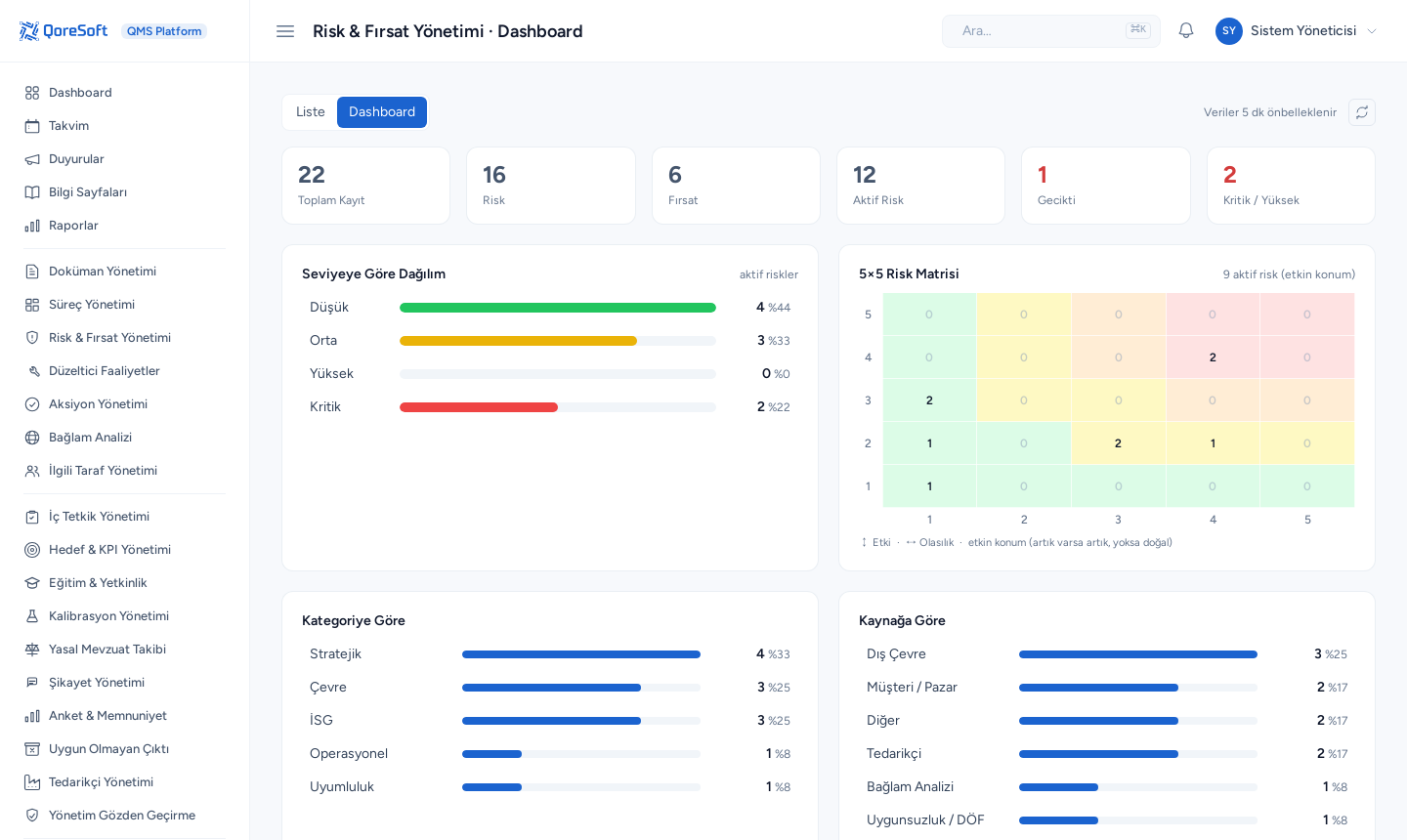Click the Gecikti 1 card

coord(1106,186)
